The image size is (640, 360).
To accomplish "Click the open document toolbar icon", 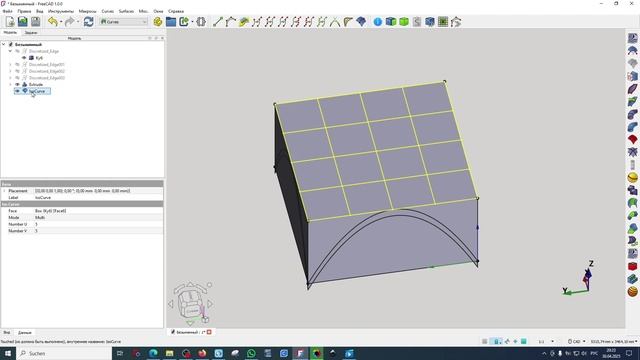I will pyautogui.click(x=23, y=22).
